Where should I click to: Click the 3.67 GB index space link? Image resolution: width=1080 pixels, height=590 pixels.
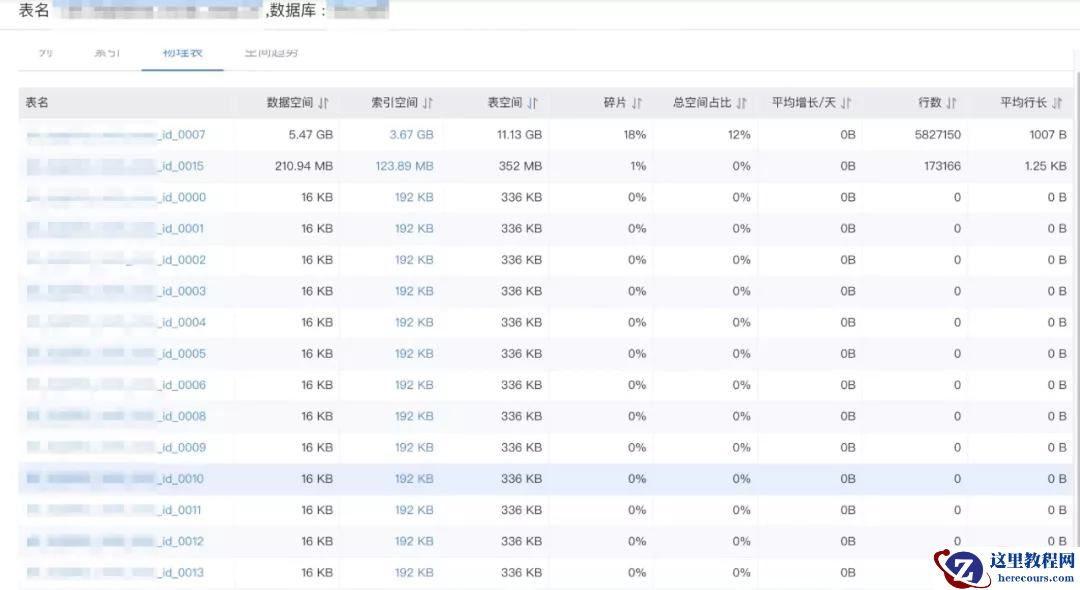coord(411,134)
